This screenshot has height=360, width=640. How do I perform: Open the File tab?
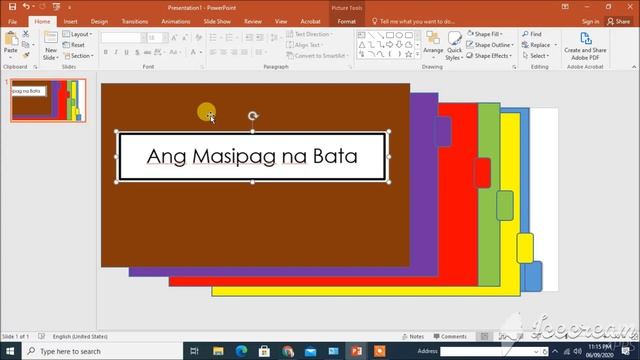[13, 21]
